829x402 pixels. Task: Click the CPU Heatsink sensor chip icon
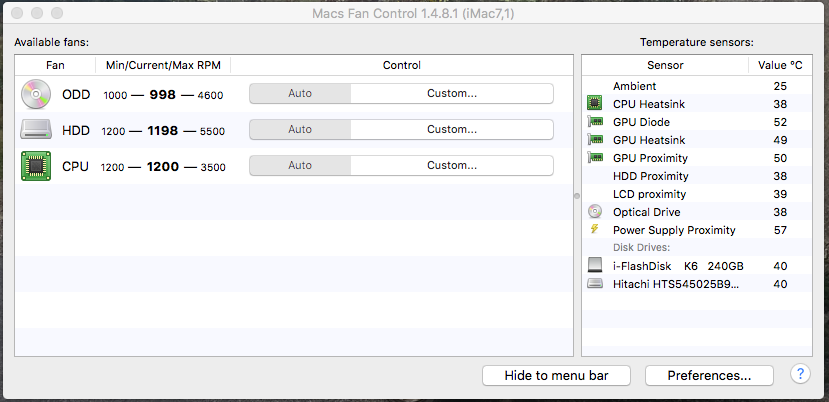595,104
